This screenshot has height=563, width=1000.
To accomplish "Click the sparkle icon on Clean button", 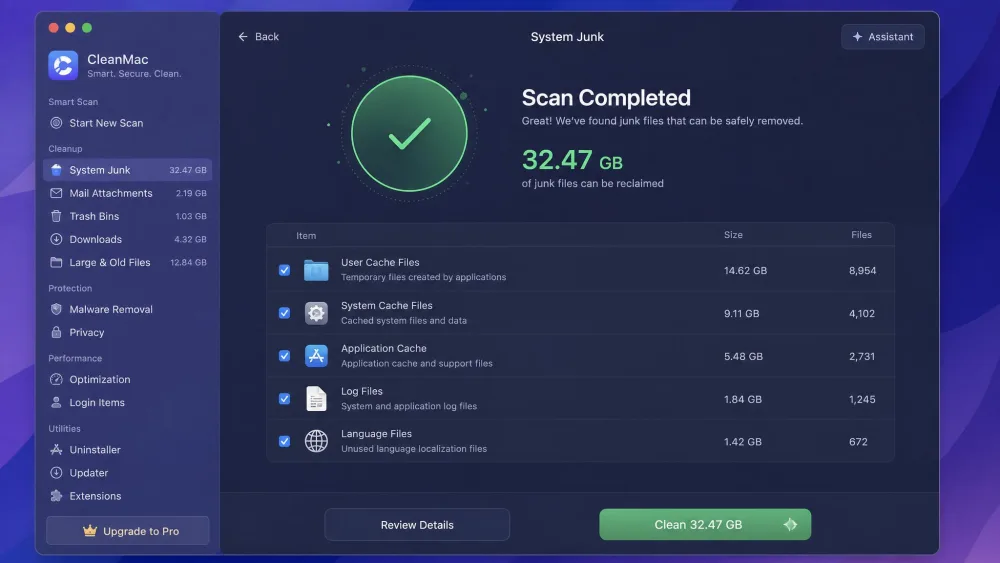I will 790,524.
